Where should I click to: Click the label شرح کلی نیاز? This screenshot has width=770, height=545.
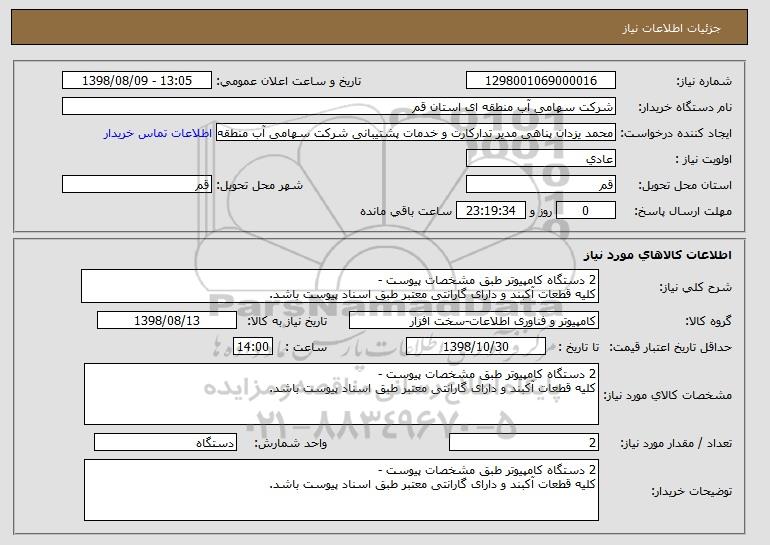tap(695, 287)
